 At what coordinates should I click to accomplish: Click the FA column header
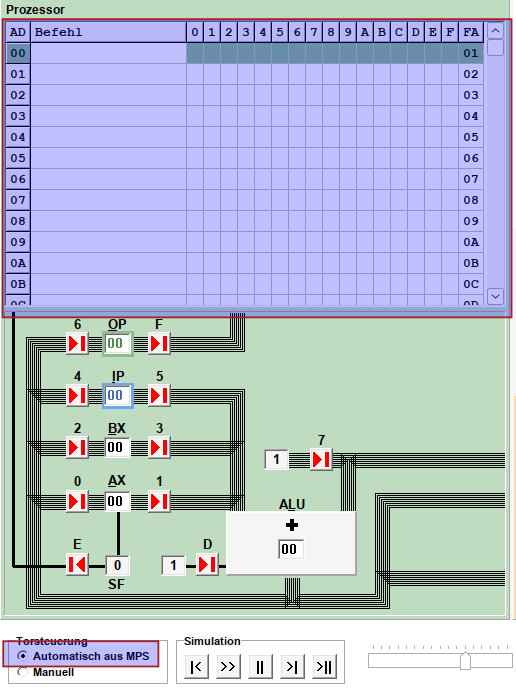(471, 32)
